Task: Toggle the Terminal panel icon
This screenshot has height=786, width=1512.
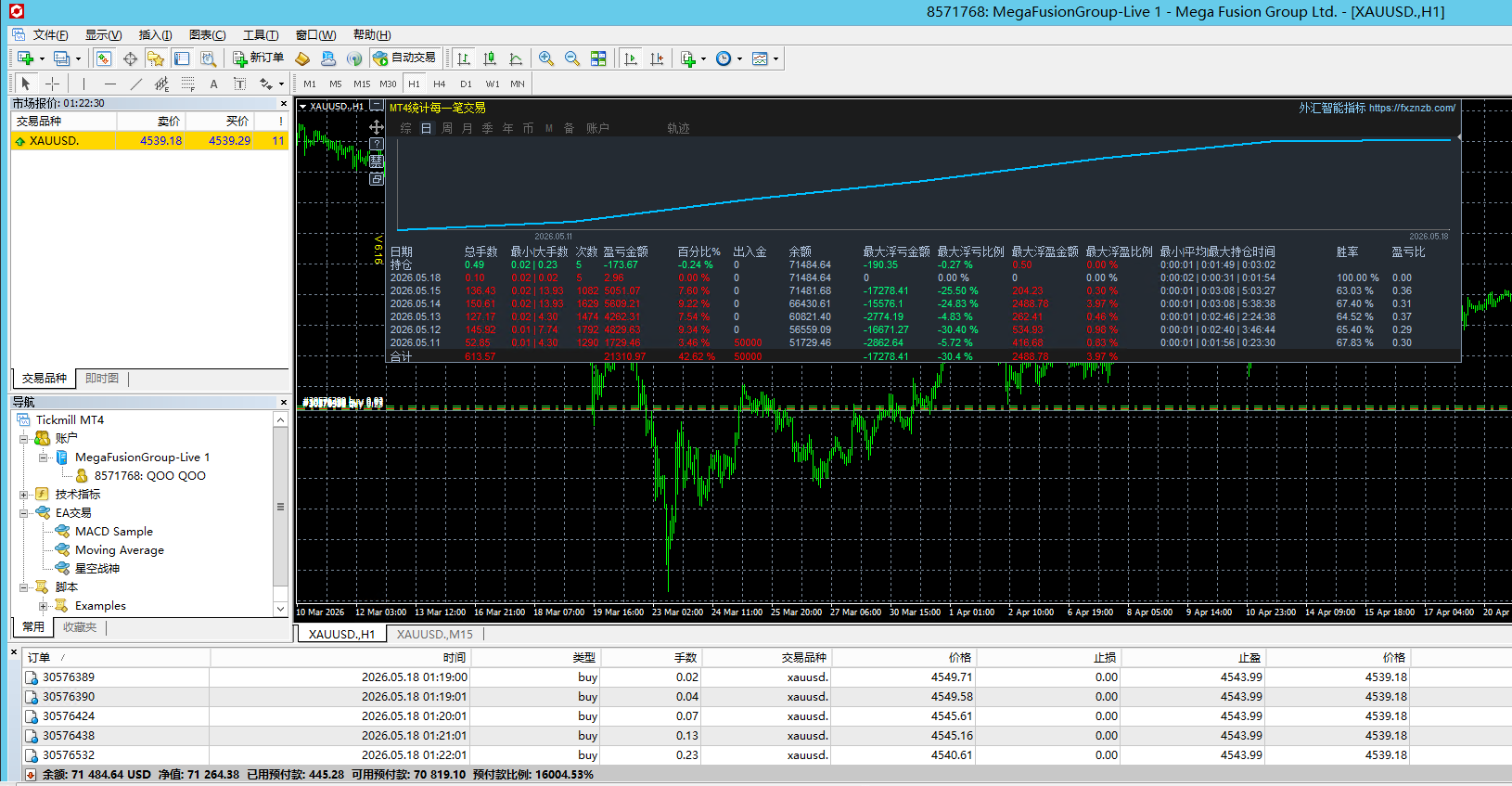Action: (x=182, y=58)
